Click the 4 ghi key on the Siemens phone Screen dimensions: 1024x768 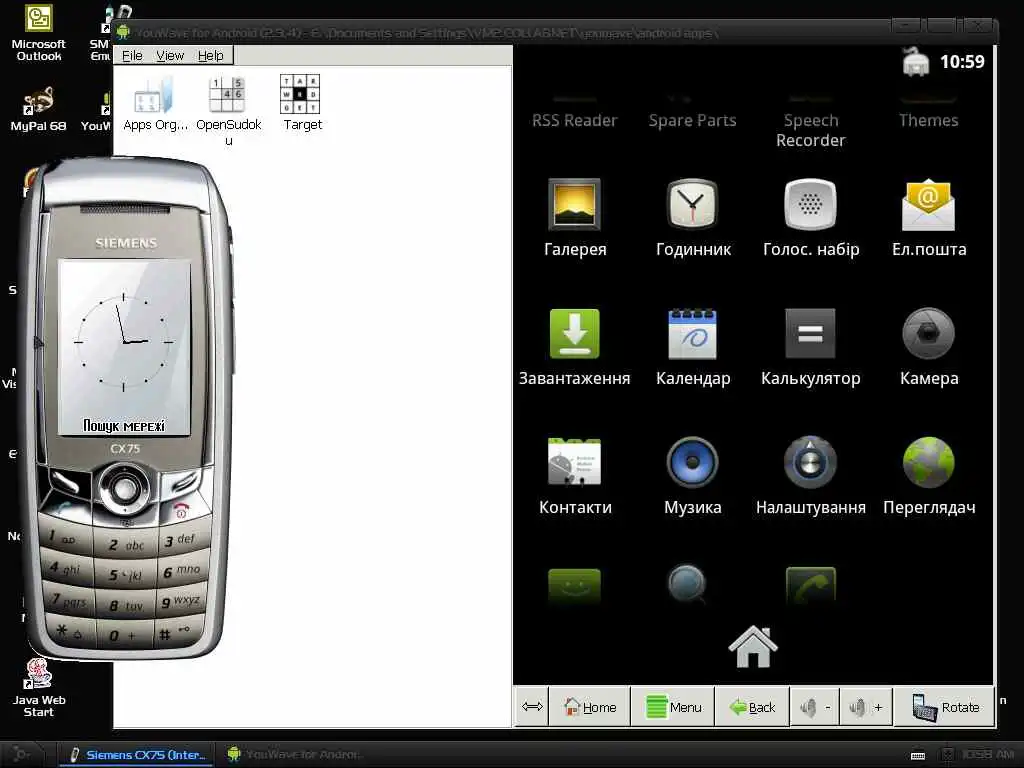pos(66,569)
